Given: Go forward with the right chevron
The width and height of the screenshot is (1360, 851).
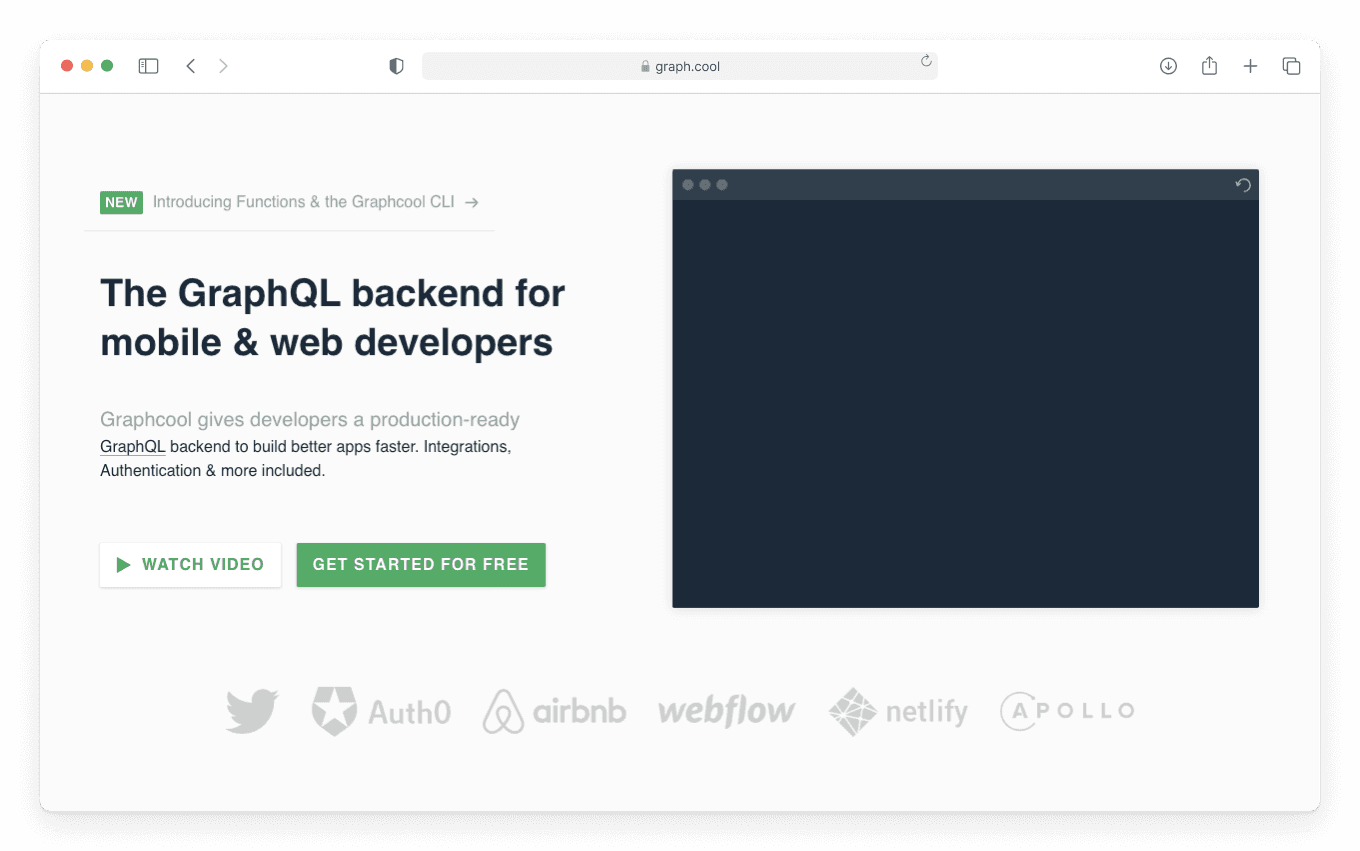Looking at the screenshot, I should [223, 66].
